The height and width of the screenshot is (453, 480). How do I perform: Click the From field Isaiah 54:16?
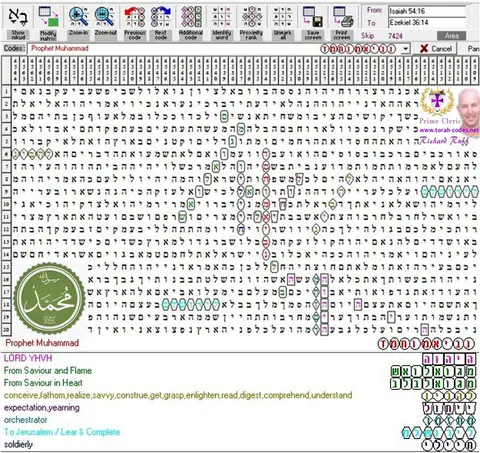pyautogui.click(x=427, y=11)
